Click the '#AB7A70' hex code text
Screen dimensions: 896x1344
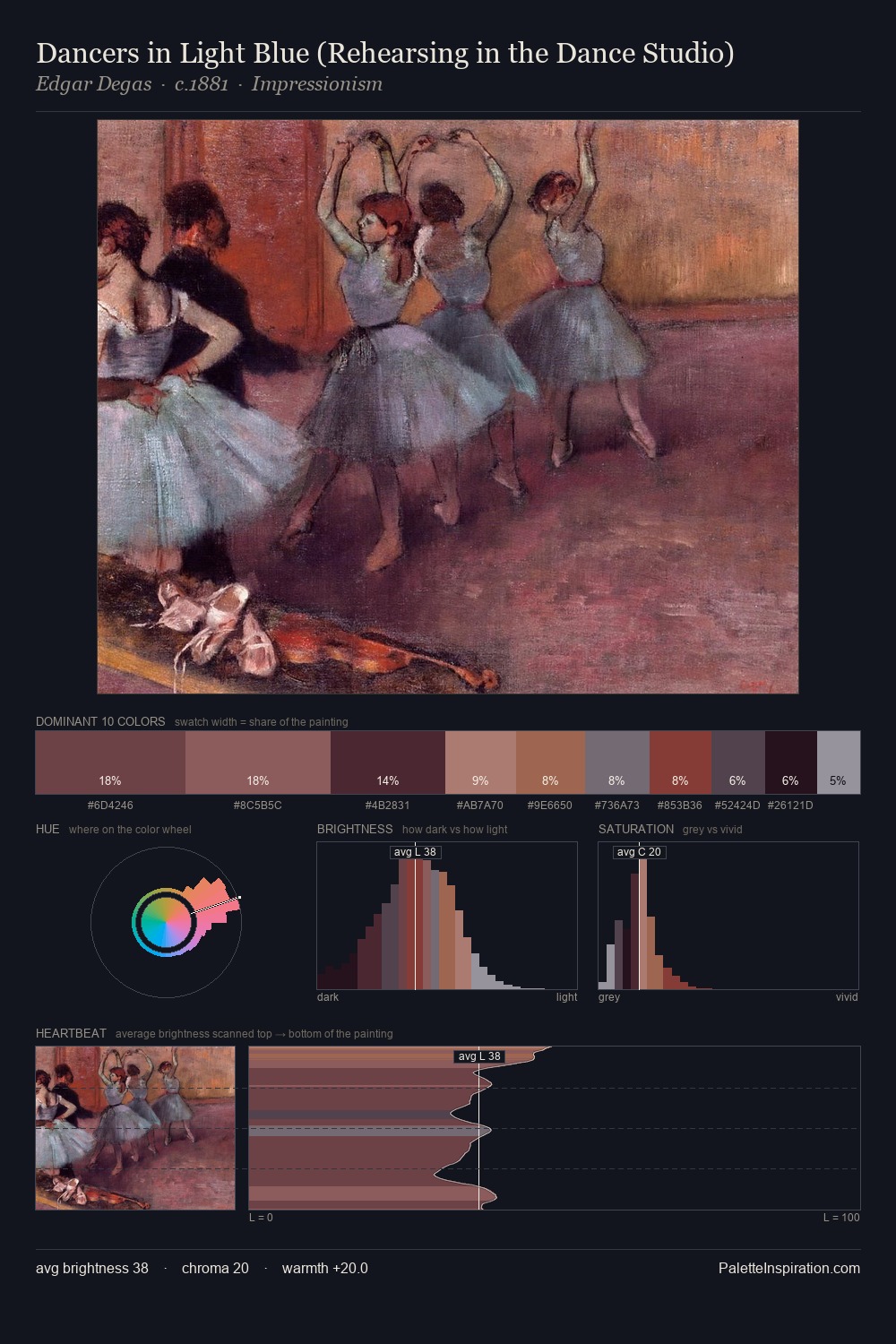[x=480, y=806]
